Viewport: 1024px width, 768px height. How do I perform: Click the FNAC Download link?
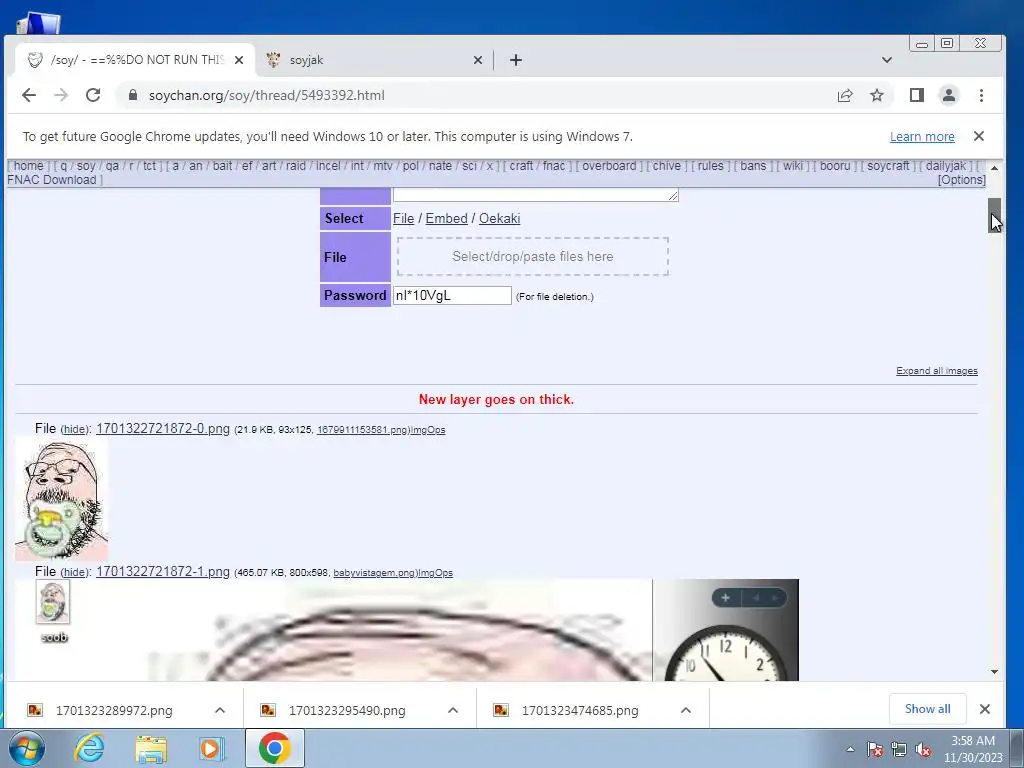(52, 180)
